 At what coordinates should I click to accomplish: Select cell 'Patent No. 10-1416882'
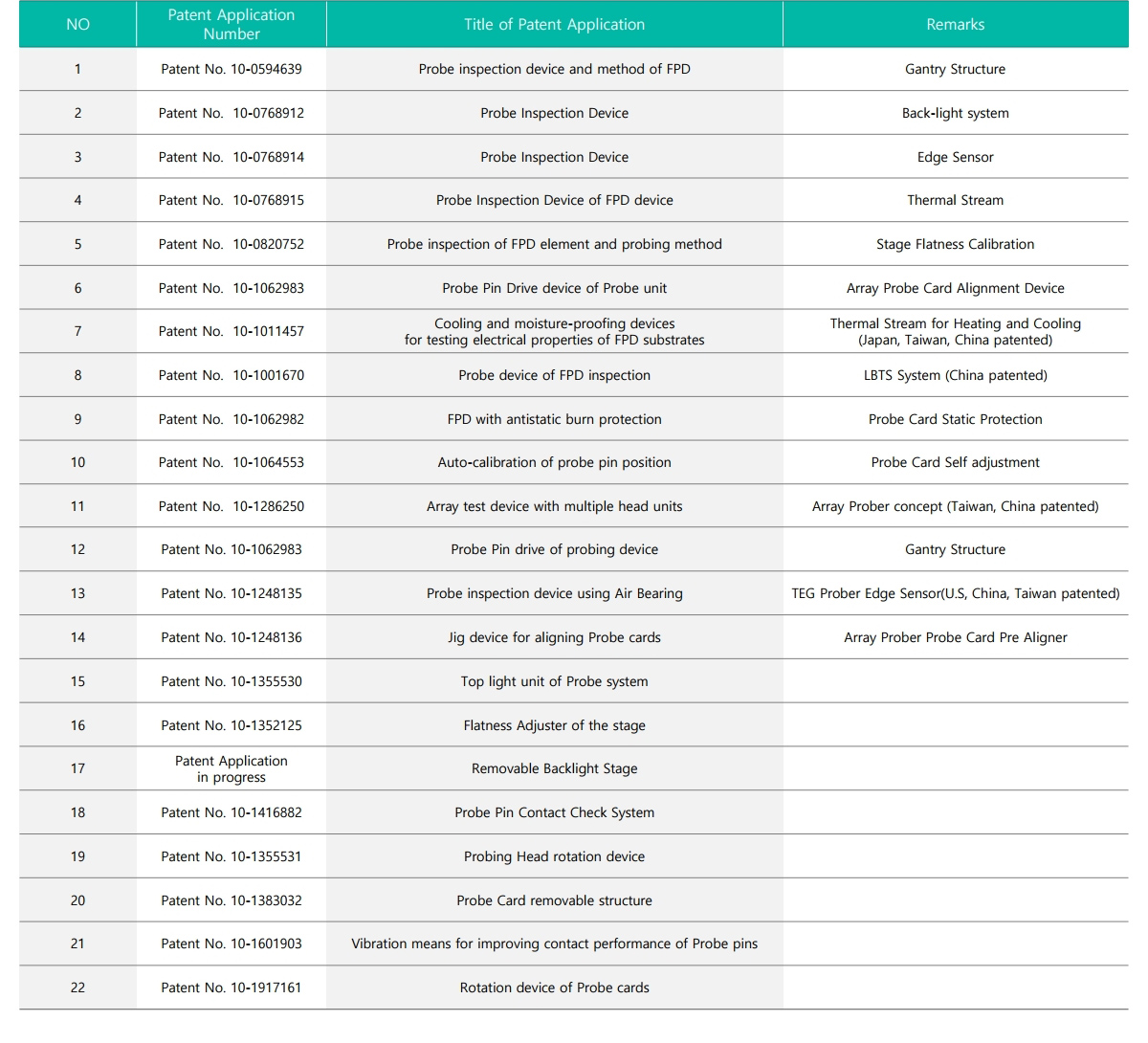point(232,812)
